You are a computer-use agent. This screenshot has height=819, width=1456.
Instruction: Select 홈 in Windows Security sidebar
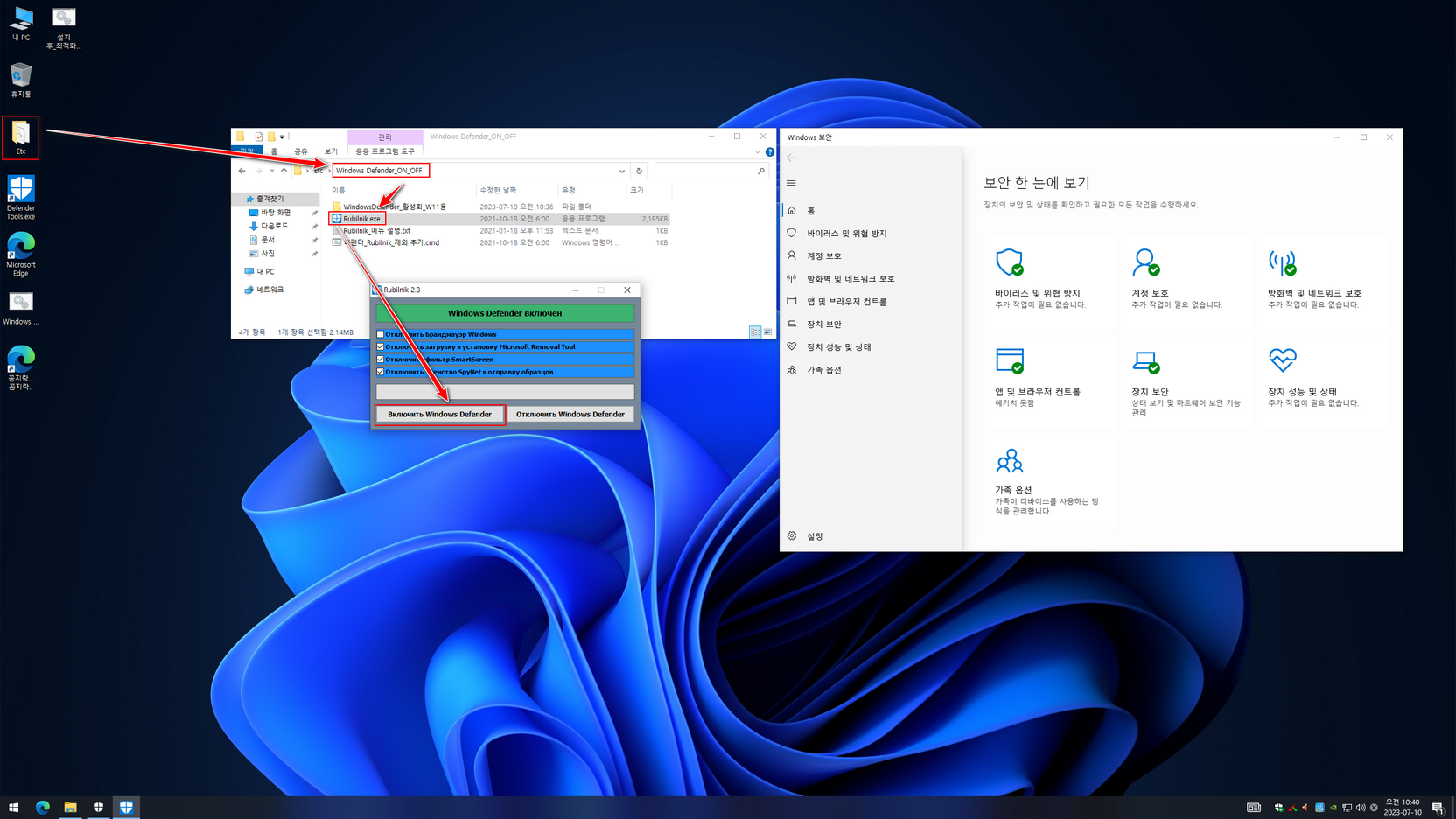871,211
